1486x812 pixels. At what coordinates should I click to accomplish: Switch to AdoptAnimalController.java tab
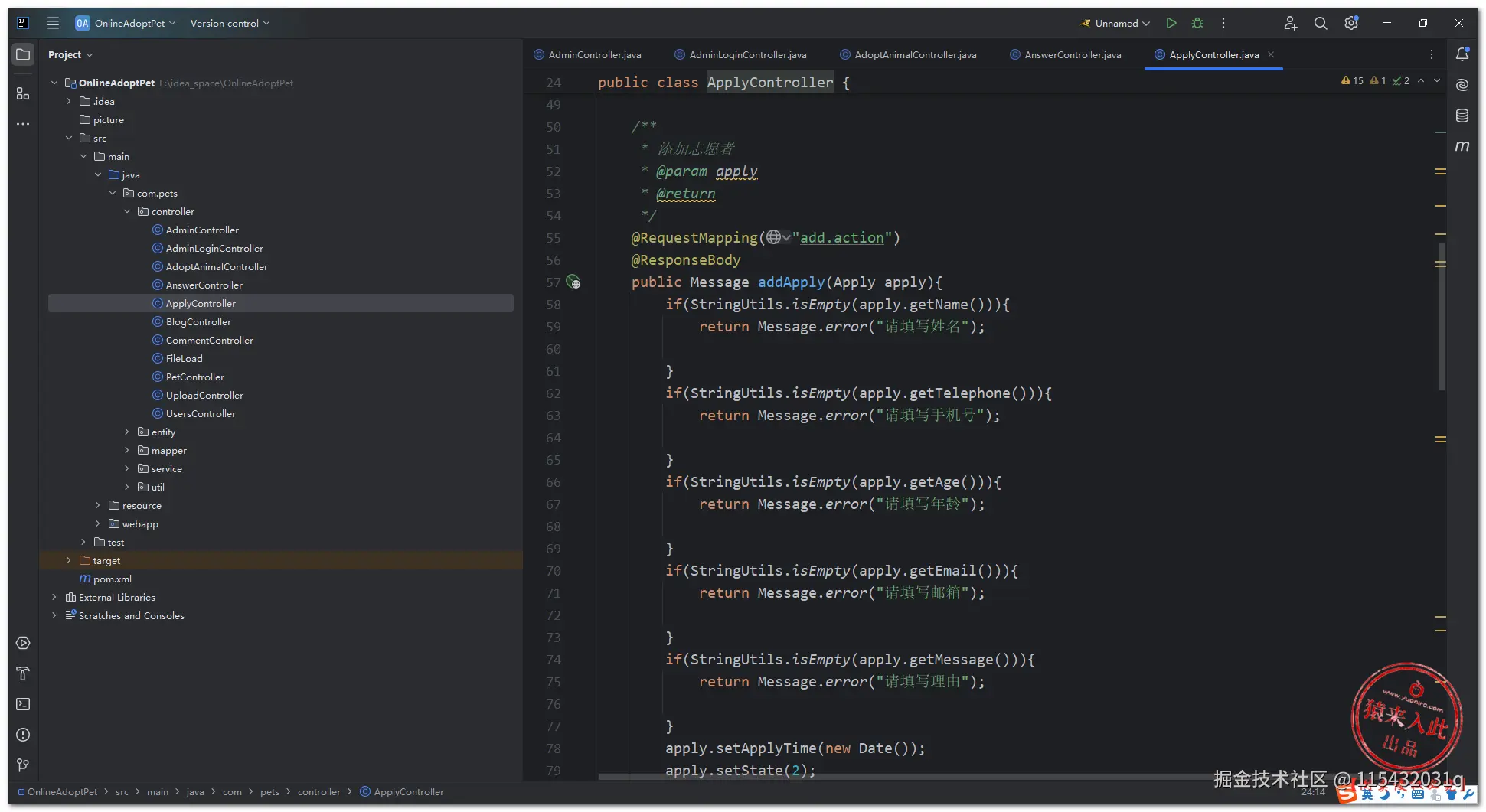908,54
